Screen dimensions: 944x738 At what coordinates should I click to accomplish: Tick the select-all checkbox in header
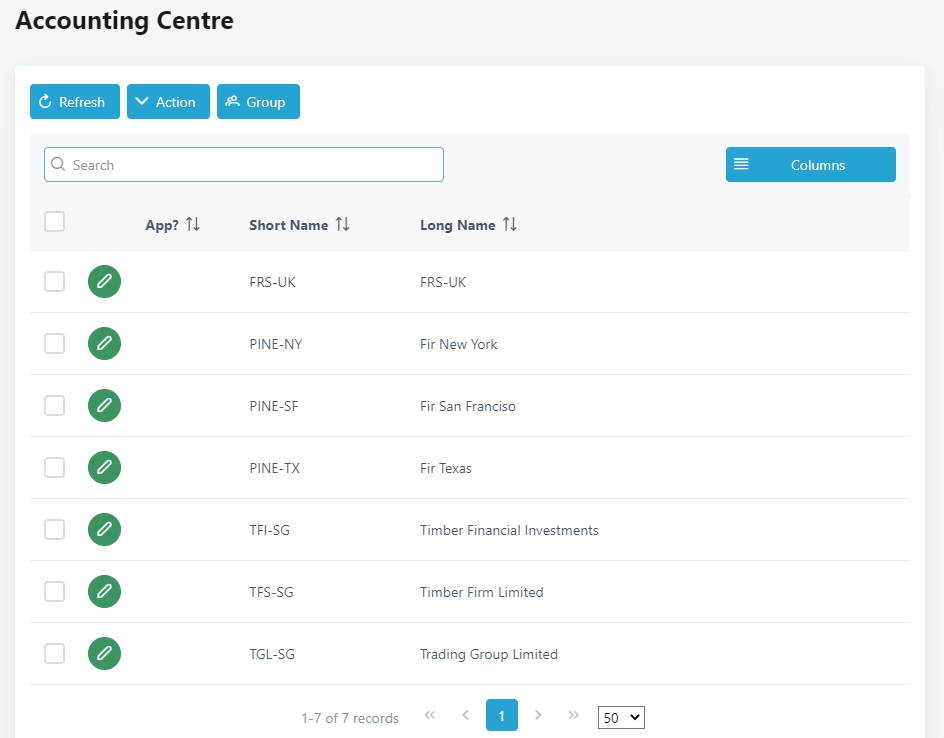pos(55,222)
